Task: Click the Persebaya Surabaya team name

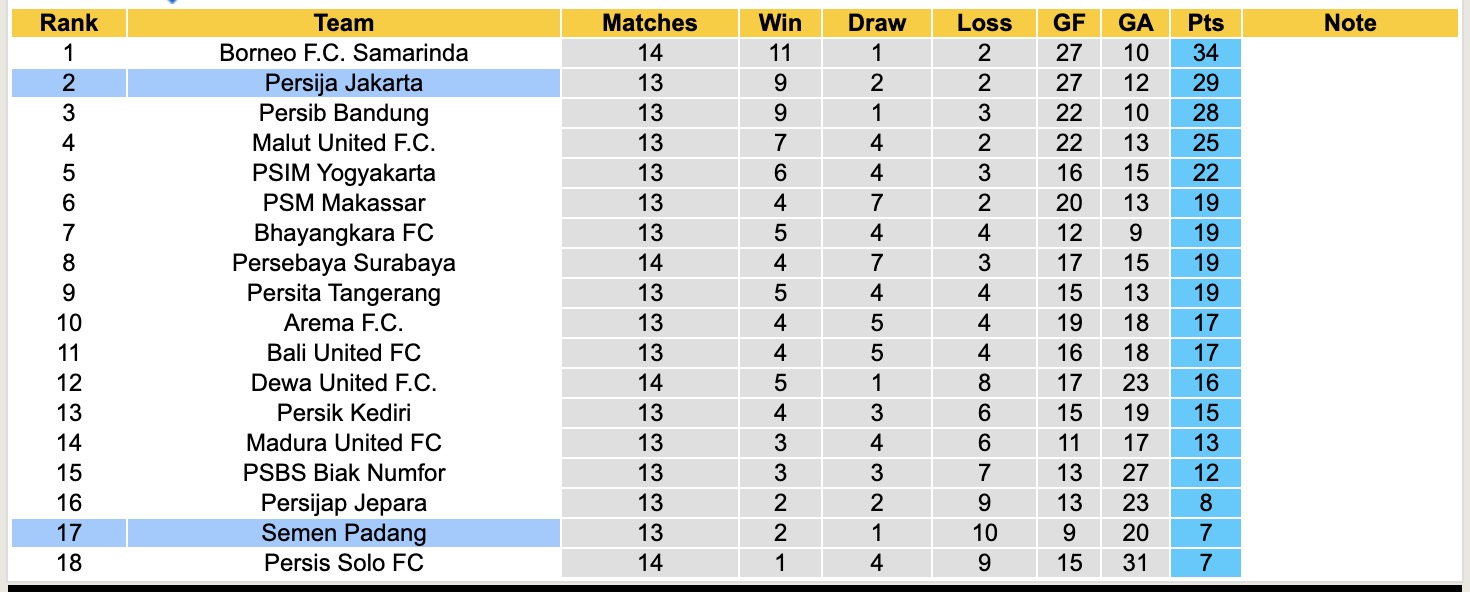Action: pyautogui.click(x=343, y=263)
